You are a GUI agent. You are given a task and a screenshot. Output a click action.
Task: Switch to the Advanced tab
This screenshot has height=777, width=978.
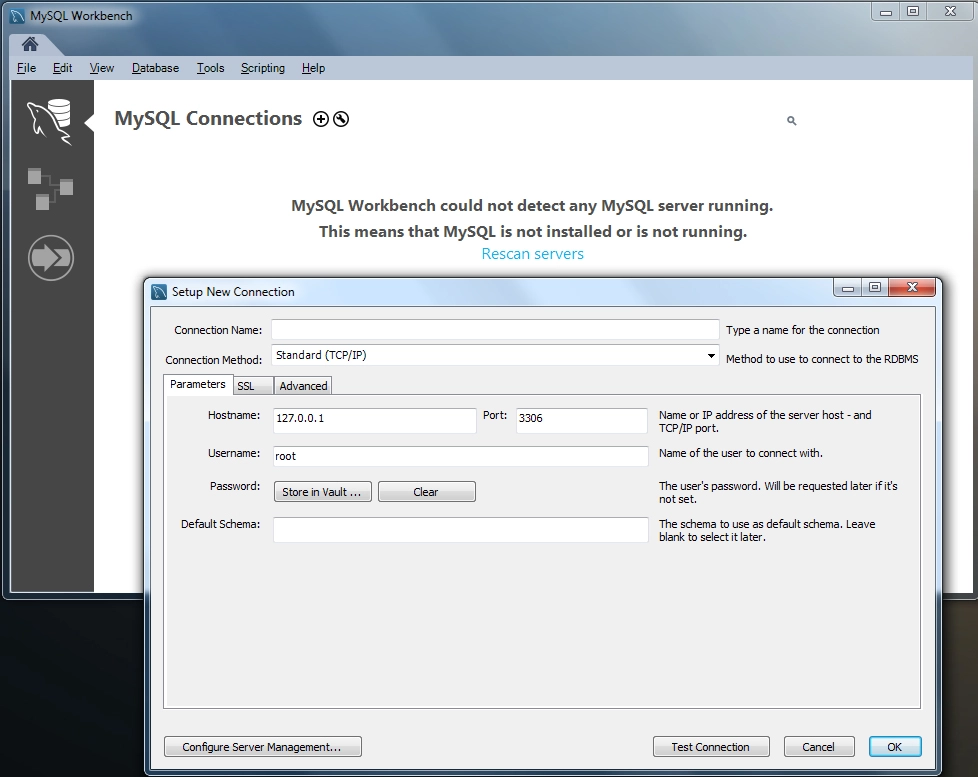[x=302, y=384]
